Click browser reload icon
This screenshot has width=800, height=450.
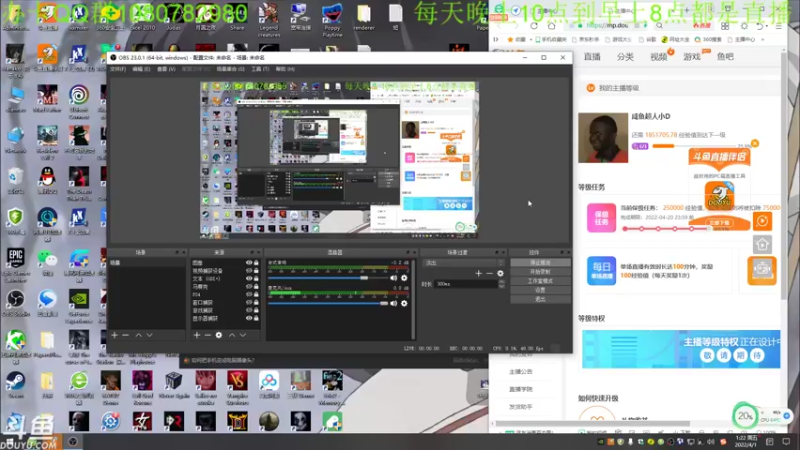(x=534, y=26)
